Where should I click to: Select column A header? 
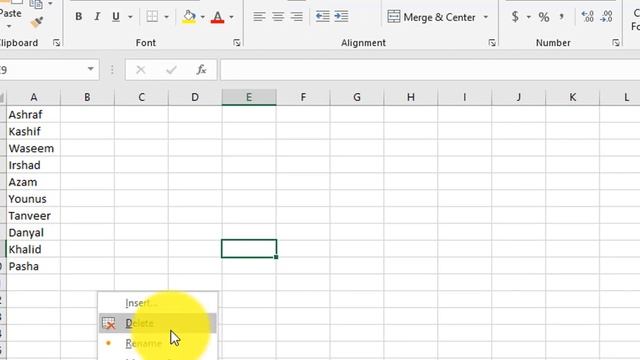[33, 97]
